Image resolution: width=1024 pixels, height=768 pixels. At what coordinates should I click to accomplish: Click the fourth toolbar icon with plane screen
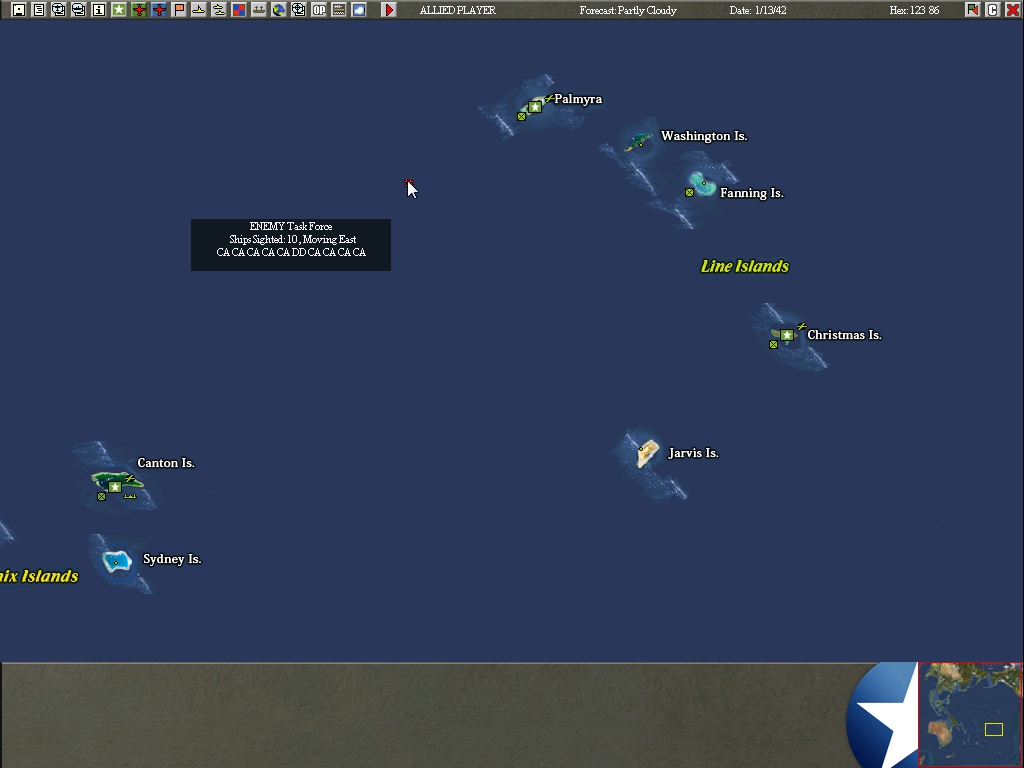click(x=78, y=10)
